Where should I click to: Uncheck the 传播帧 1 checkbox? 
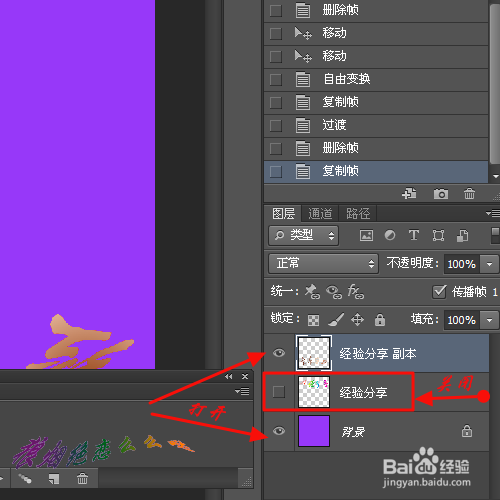coord(439,292)
